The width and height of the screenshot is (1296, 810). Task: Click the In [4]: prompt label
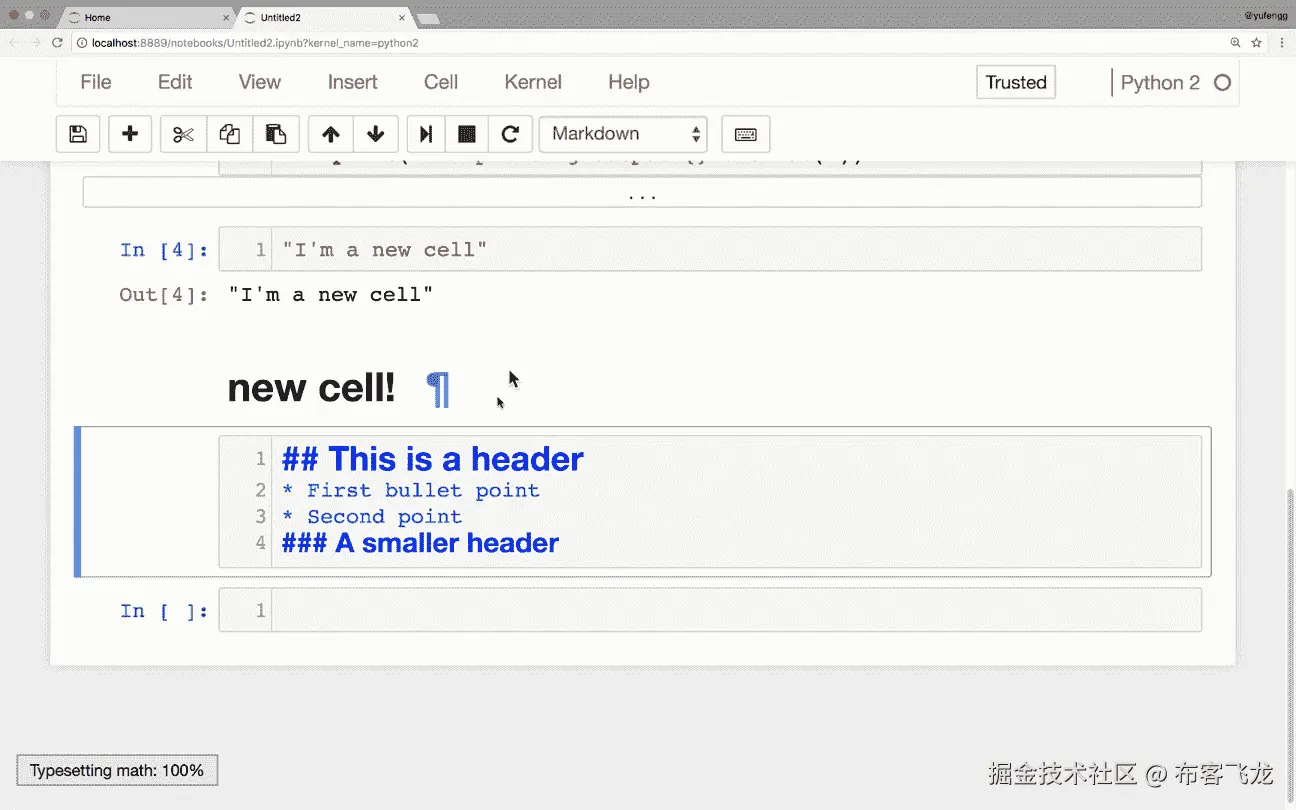point(164,250)
